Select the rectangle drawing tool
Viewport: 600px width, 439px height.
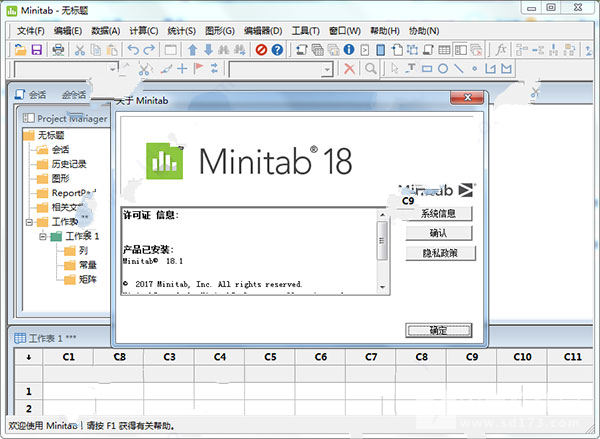(x=427, y=69)
